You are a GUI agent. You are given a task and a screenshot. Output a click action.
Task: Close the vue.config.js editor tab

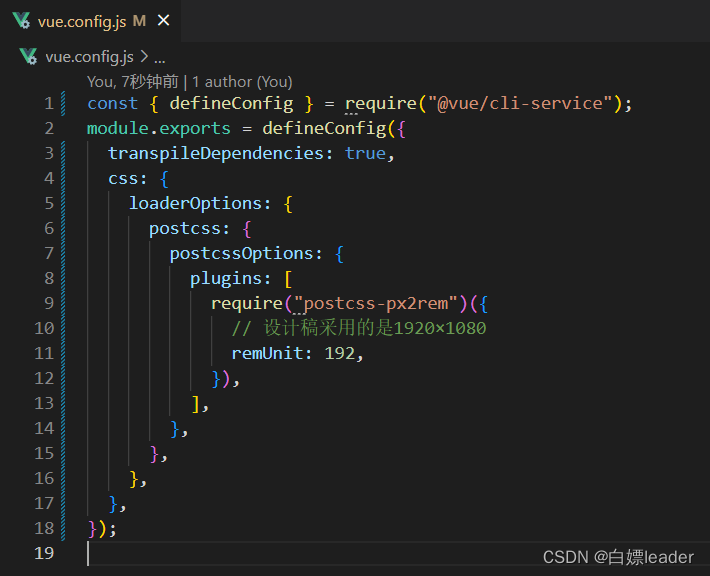point(163,20)
